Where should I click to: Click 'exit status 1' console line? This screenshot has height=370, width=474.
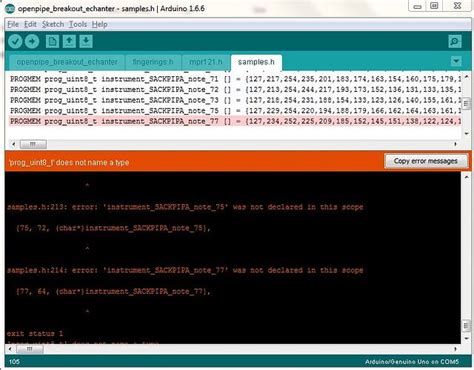[x=35, y=334]
